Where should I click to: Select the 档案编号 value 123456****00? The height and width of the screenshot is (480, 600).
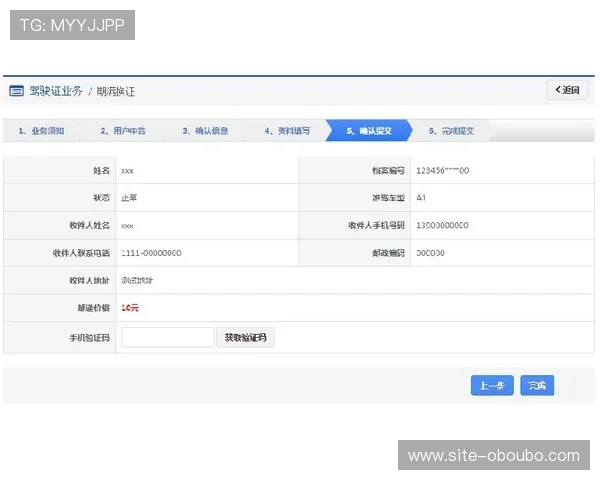coord(443,171)
